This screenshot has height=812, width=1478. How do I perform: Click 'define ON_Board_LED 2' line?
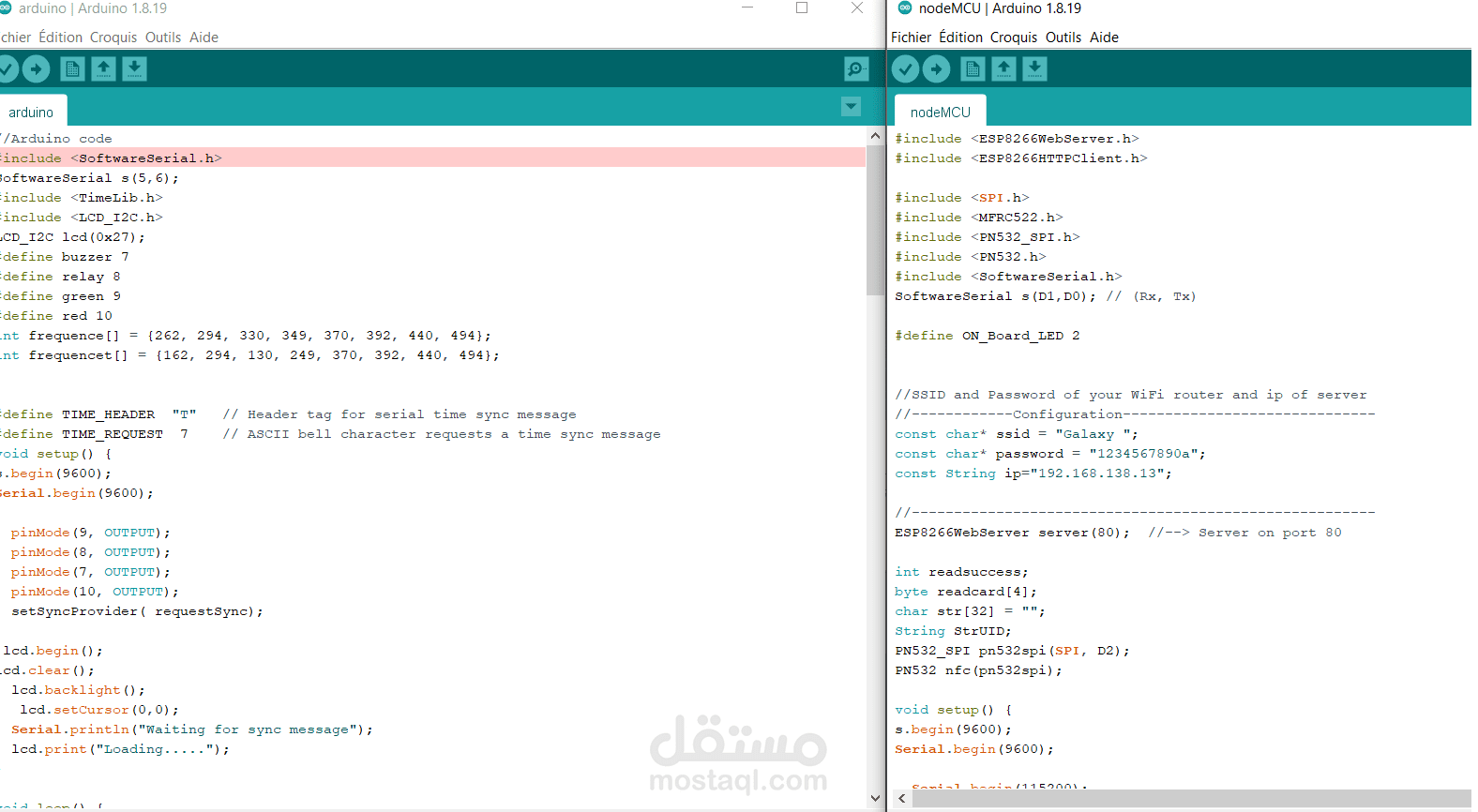point(988,336)
